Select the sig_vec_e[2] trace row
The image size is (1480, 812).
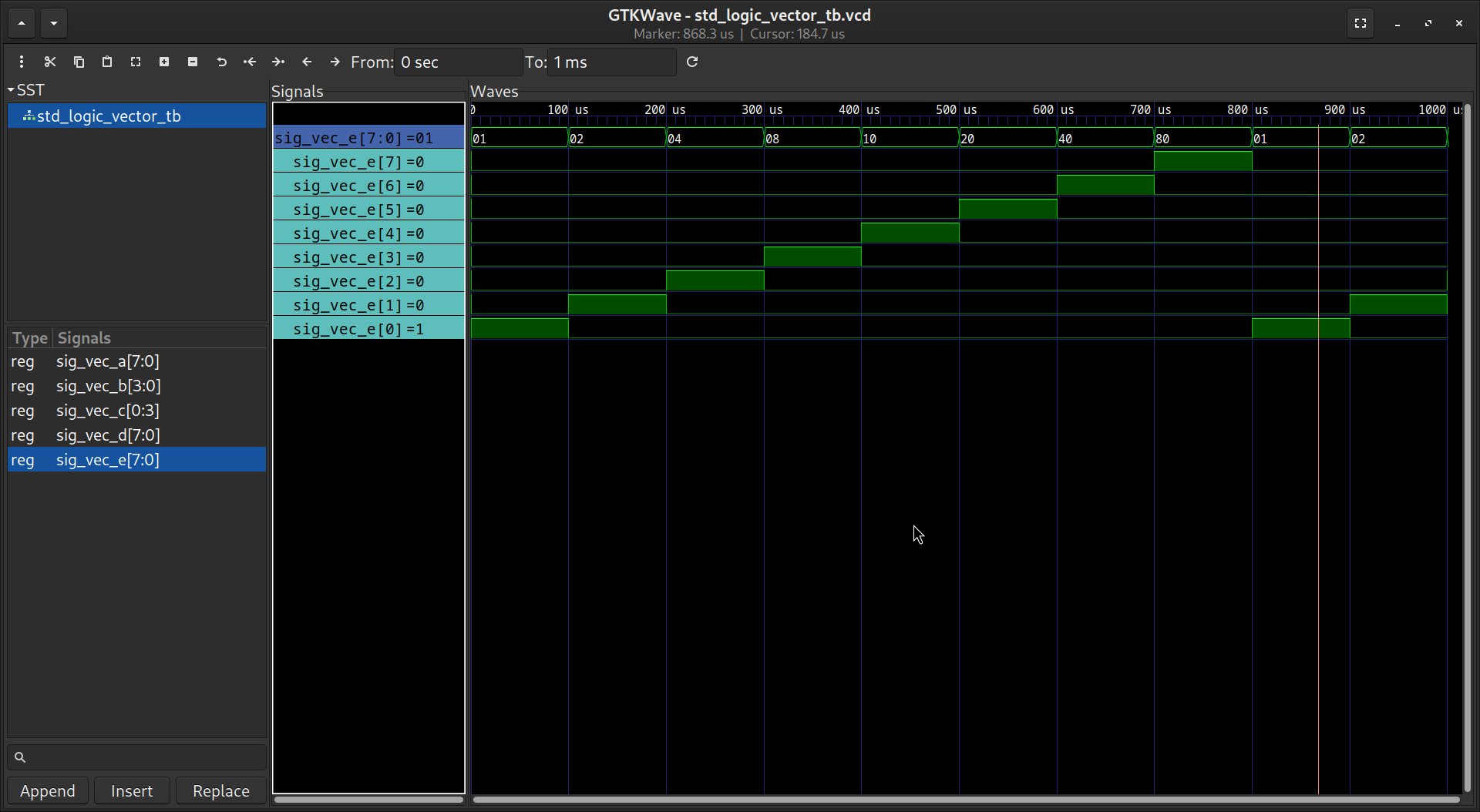(368, 281)
